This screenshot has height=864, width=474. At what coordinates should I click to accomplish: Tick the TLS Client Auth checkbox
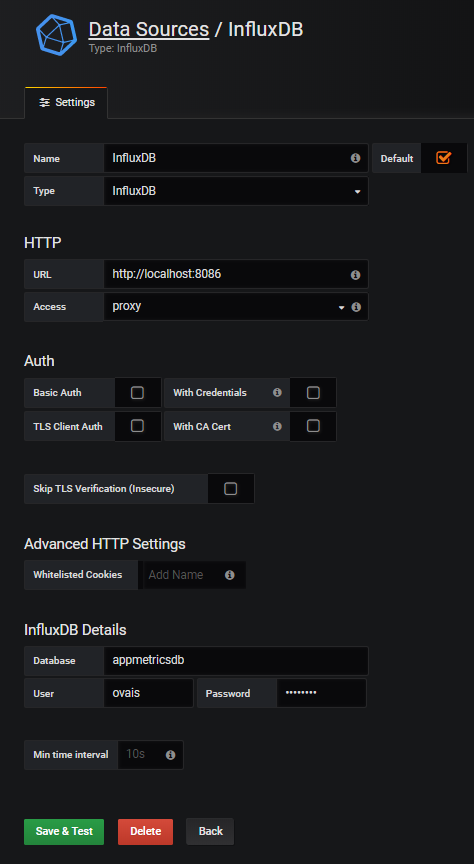coord(137,426)
